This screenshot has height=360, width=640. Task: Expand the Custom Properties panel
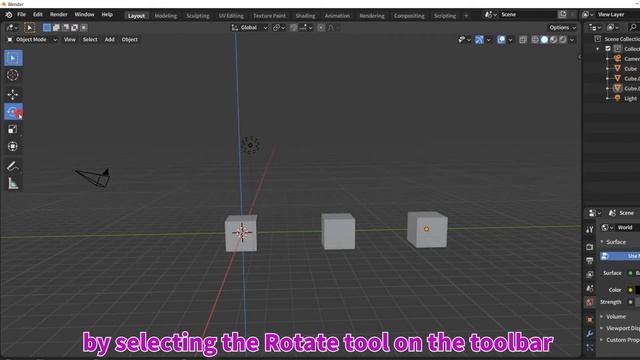pos(602,340)
